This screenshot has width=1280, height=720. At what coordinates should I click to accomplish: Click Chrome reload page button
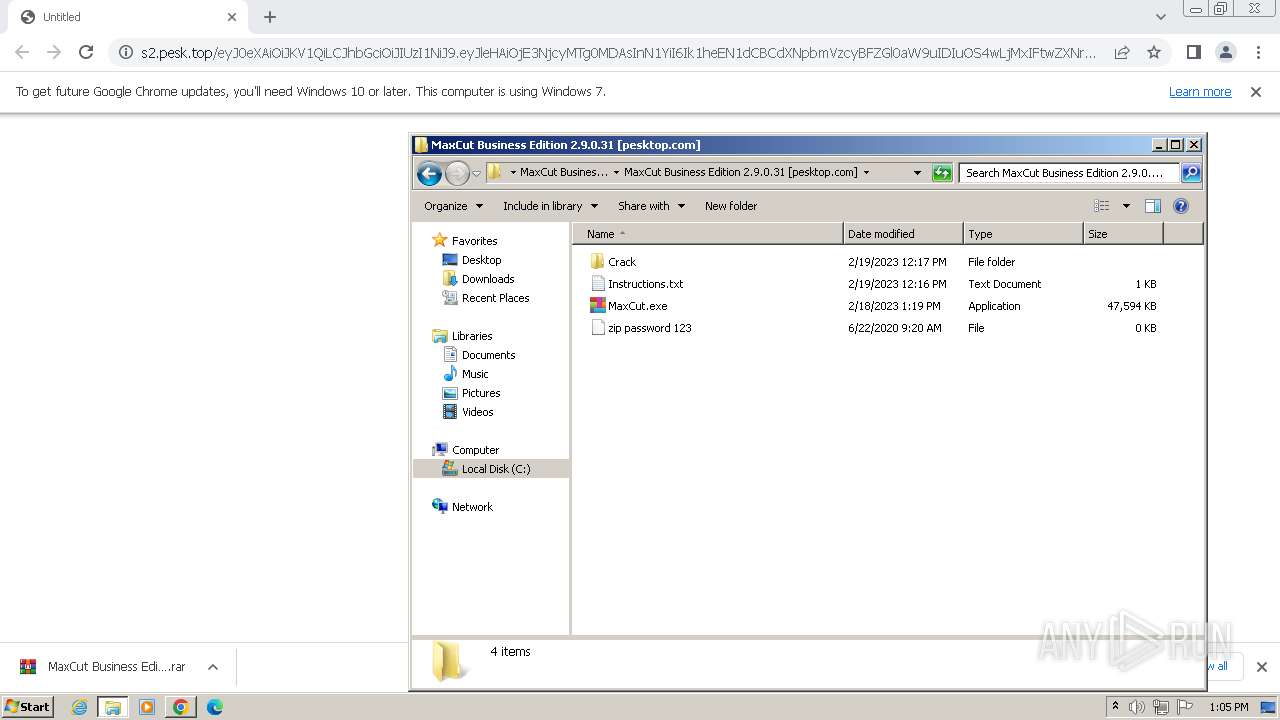pyautogui.click(x=86, y=52)
